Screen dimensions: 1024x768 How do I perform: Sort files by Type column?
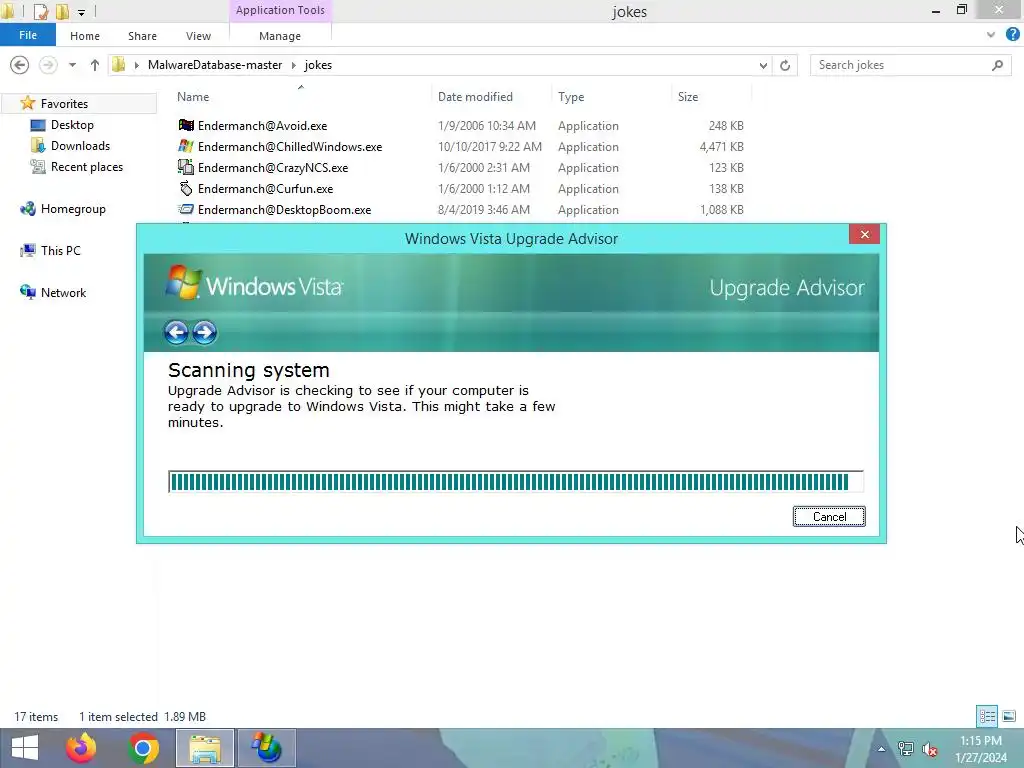[571, 97]
